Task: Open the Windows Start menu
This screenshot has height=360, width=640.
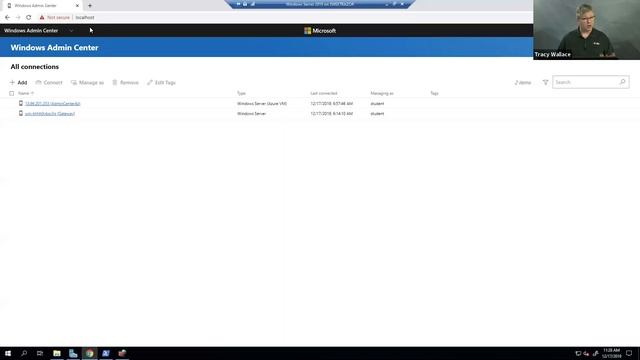Action: pos(8,353)
